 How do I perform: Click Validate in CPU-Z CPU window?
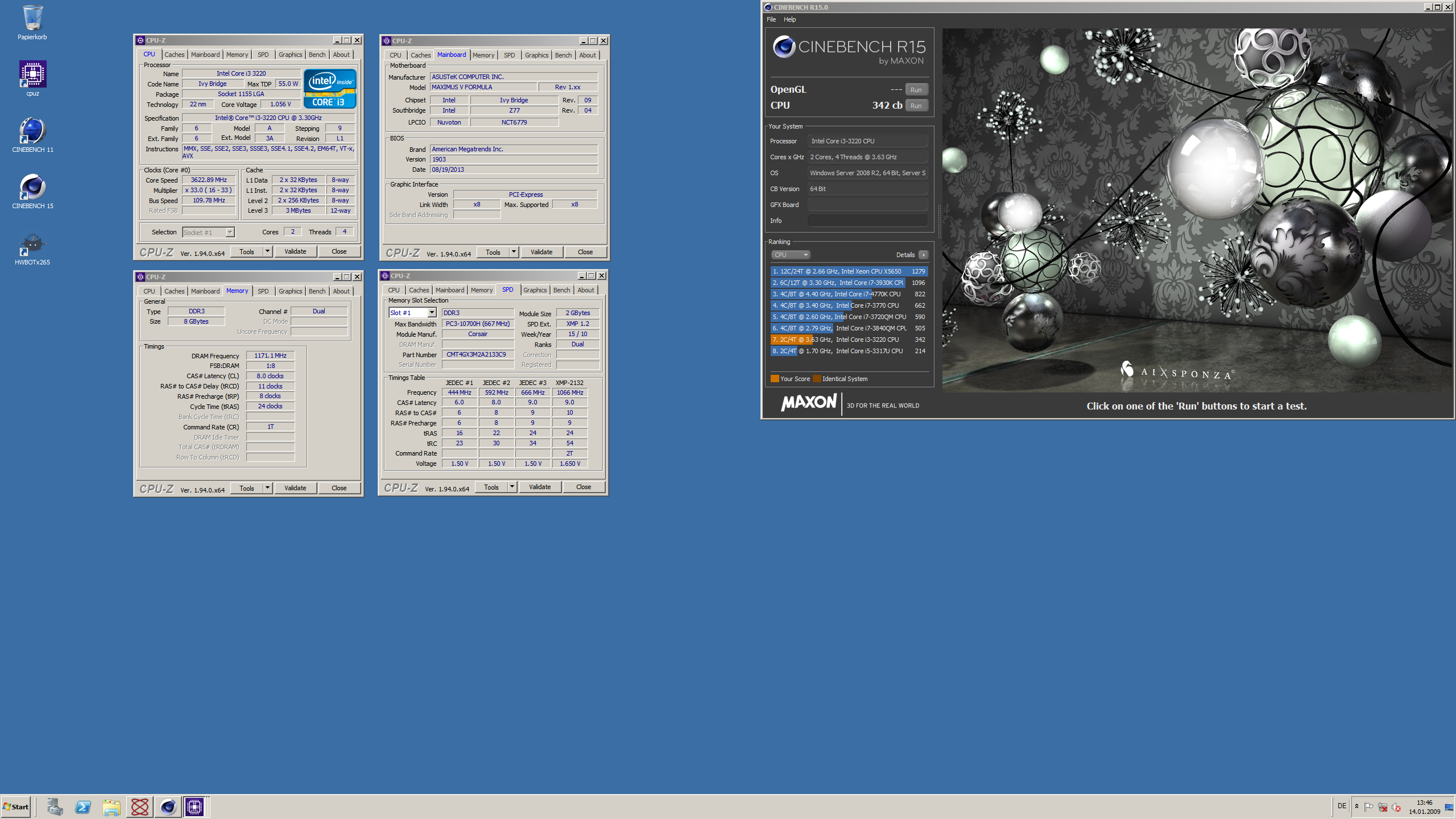click(x=295, y=251)
